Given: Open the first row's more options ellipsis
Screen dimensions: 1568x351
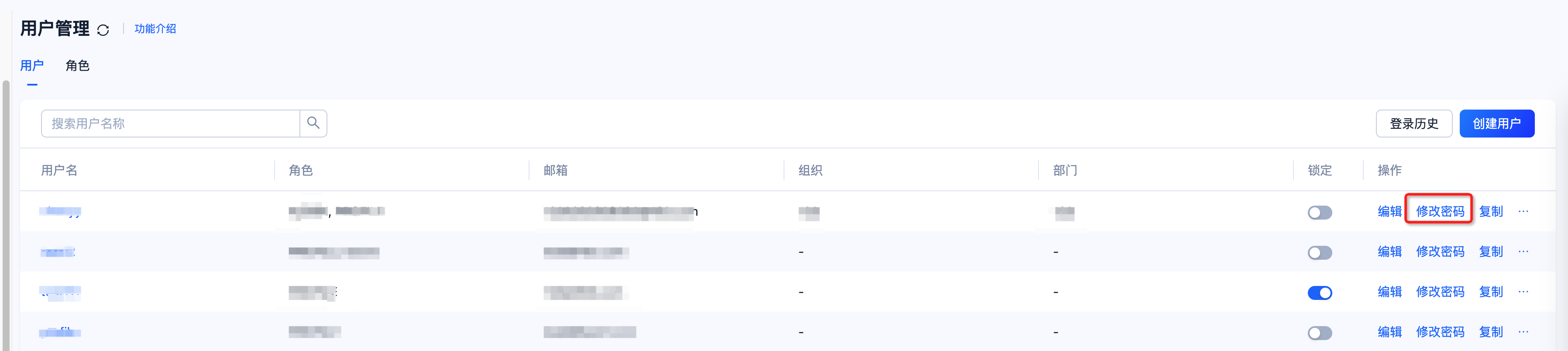Looking at the screenshot, I should pyautogui.click(x=1523, y=211).
